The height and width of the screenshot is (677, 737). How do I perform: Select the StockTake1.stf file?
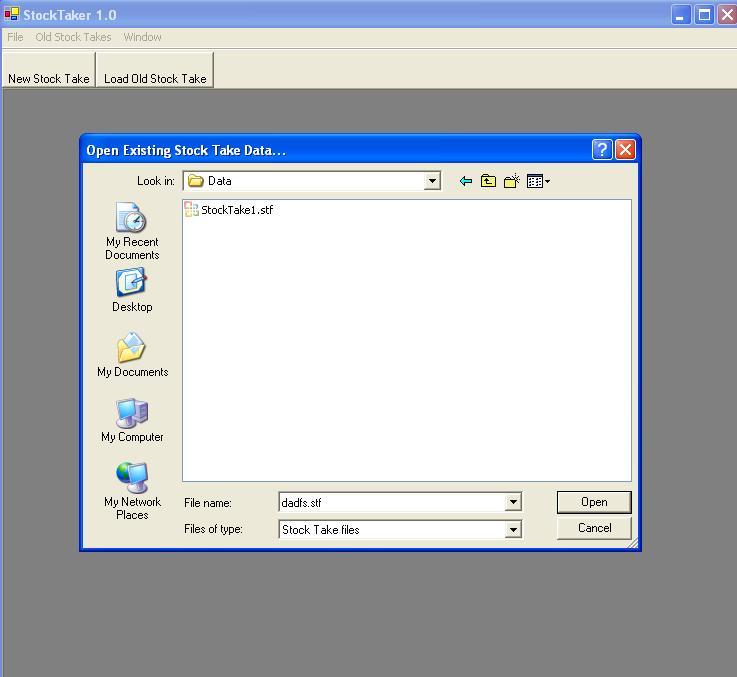click(236, 210)
